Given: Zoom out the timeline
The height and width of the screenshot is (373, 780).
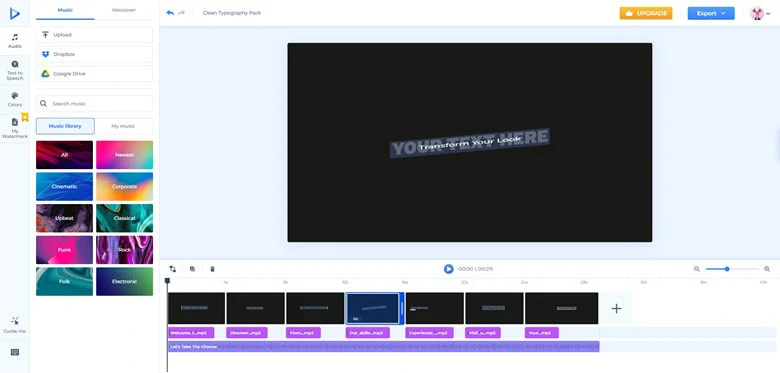Looking at the screenshot, I should pyautogui.click(x=696, y=269).
